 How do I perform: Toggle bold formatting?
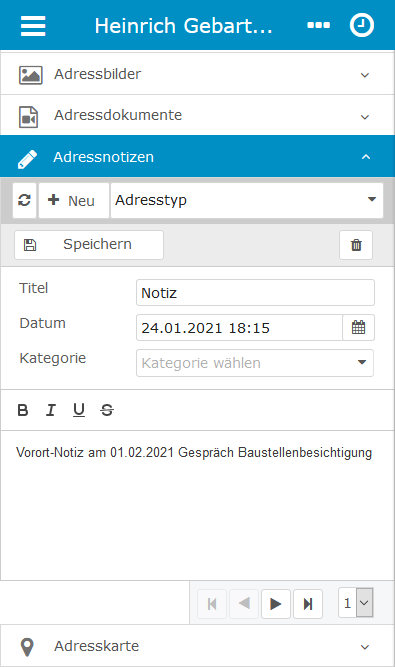pos(23,410)
